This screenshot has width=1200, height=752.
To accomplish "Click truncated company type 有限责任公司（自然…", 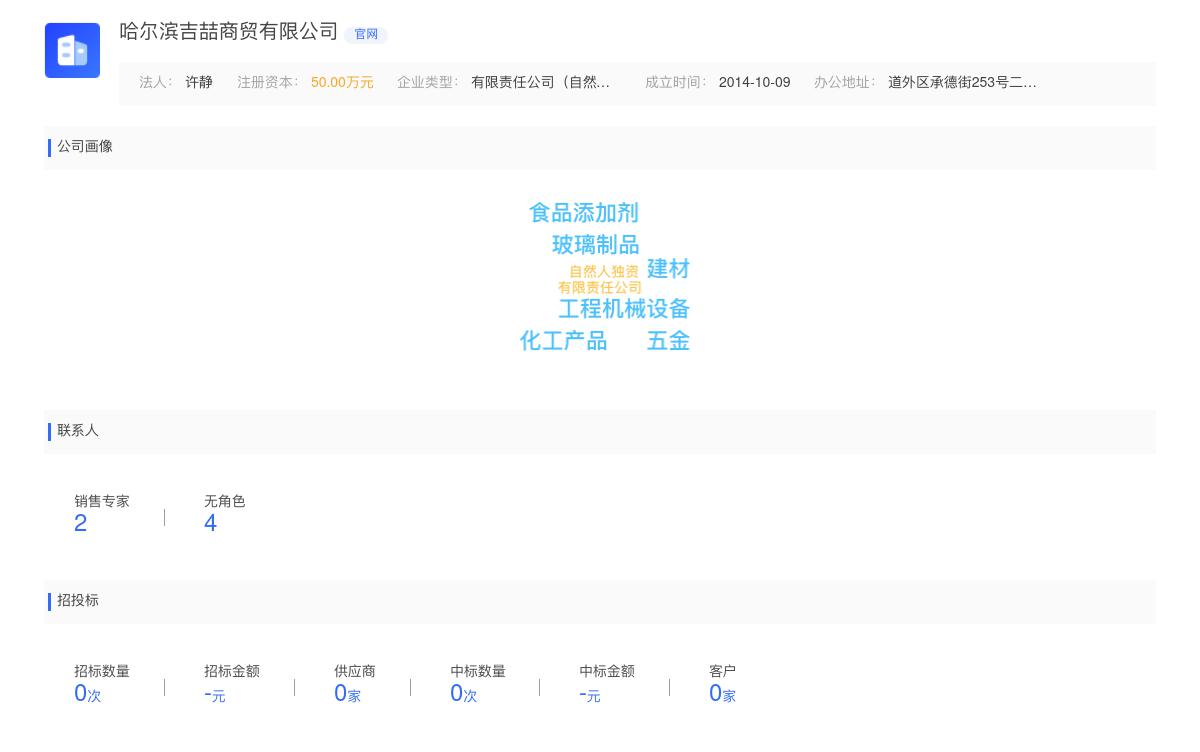I will tap(541, 83).
